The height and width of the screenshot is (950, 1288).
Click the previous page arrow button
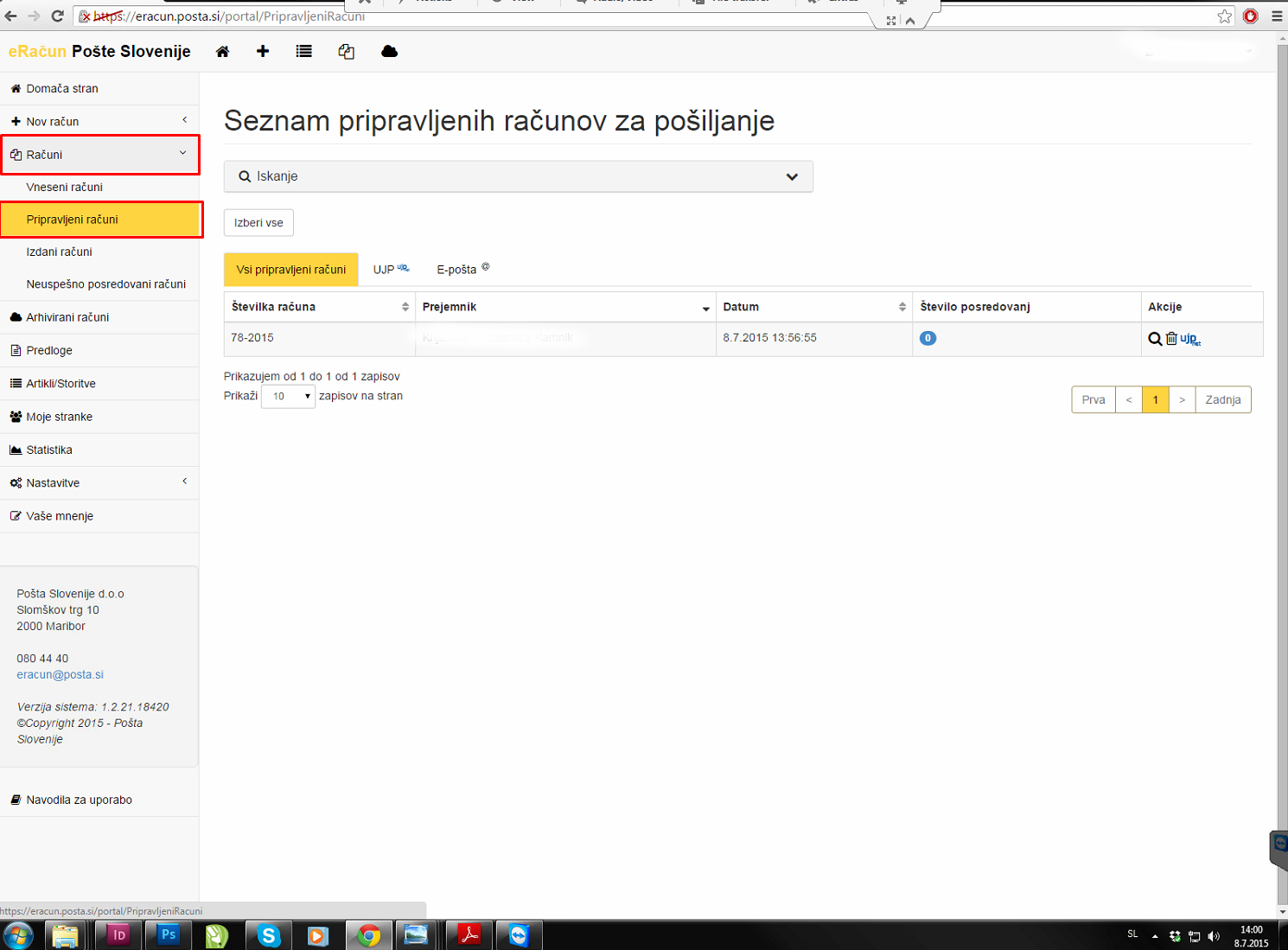[1129, 399]
